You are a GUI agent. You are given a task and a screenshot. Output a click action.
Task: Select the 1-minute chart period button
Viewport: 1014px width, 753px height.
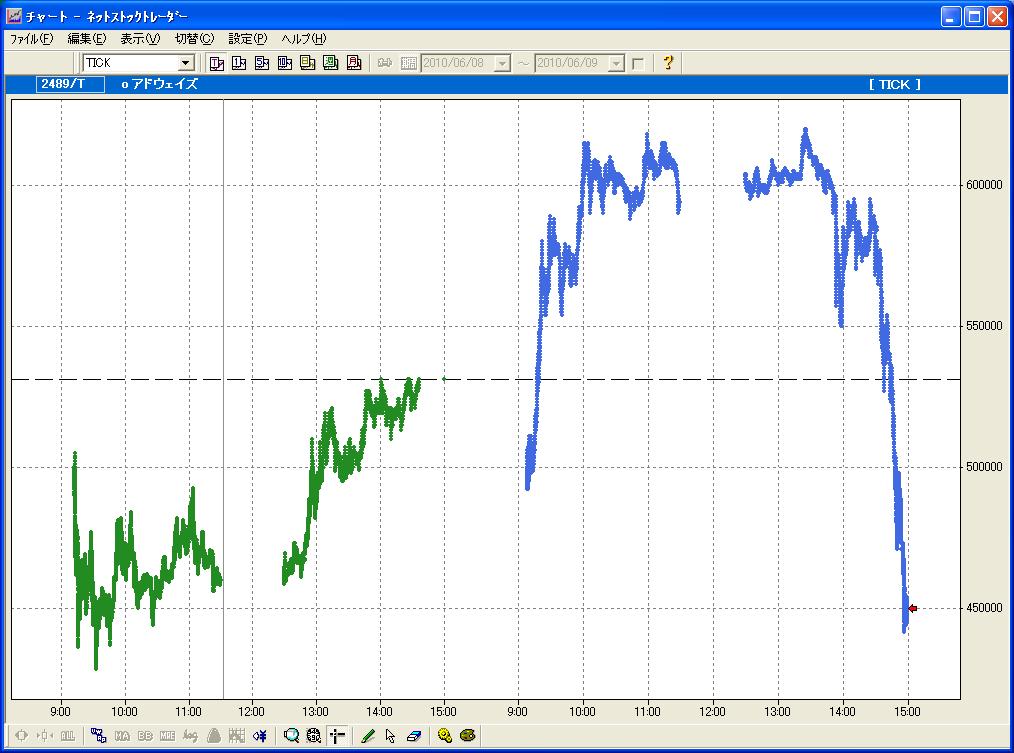click(239, 63)
